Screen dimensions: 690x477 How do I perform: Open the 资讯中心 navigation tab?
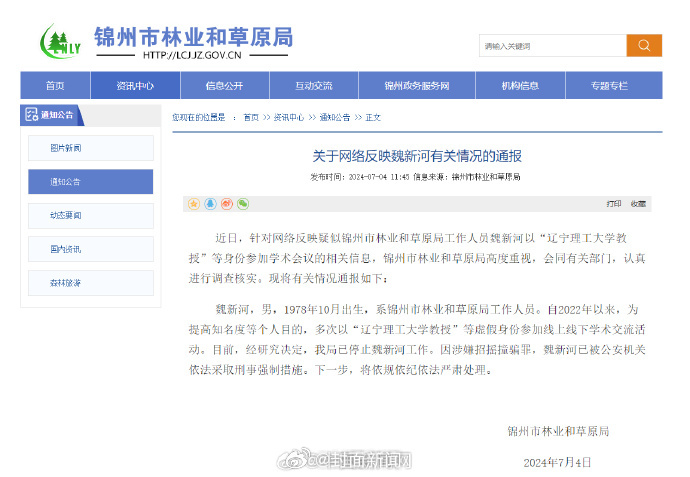135,85
